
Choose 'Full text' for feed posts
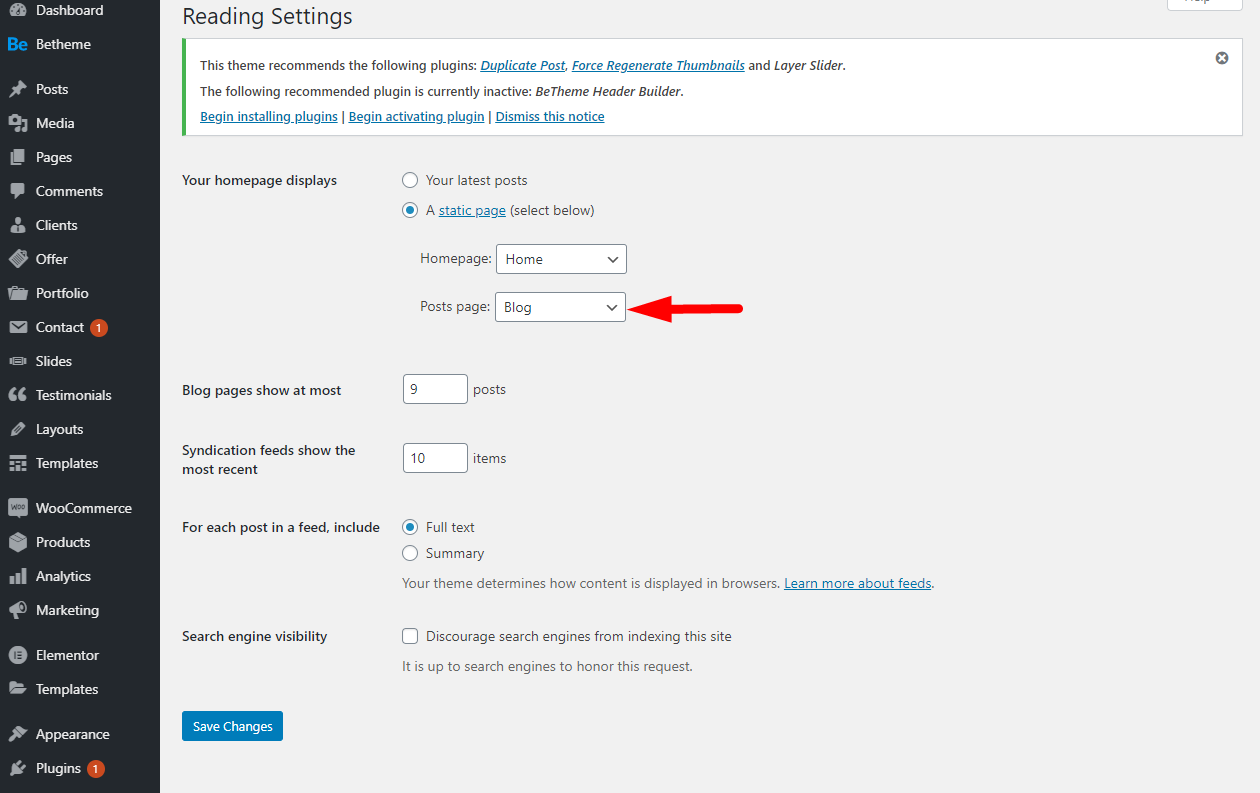pos(410,527)
